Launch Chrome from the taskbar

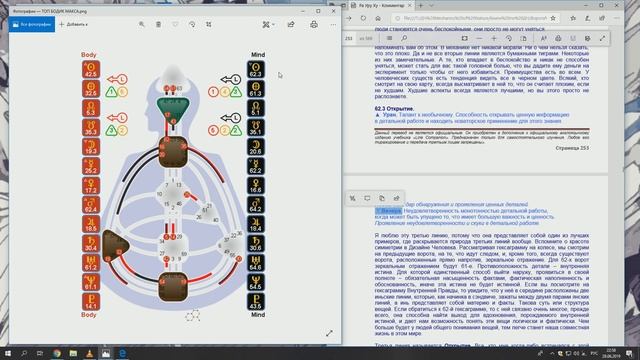tap(57, 353)
